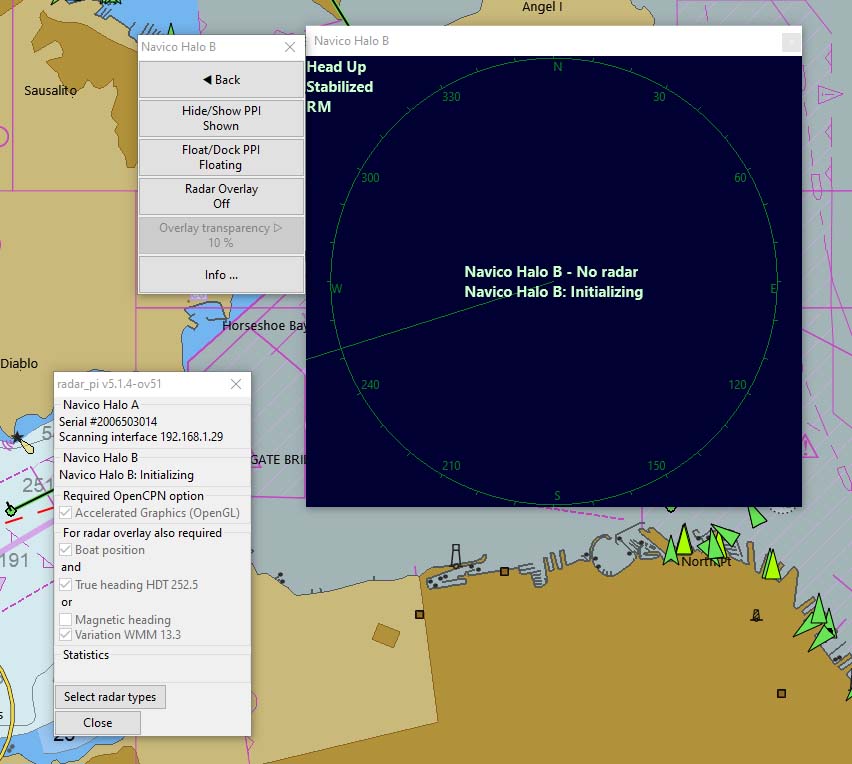Toggle the Boat position checkbox

pyautogui.click(x=67, y=549)
